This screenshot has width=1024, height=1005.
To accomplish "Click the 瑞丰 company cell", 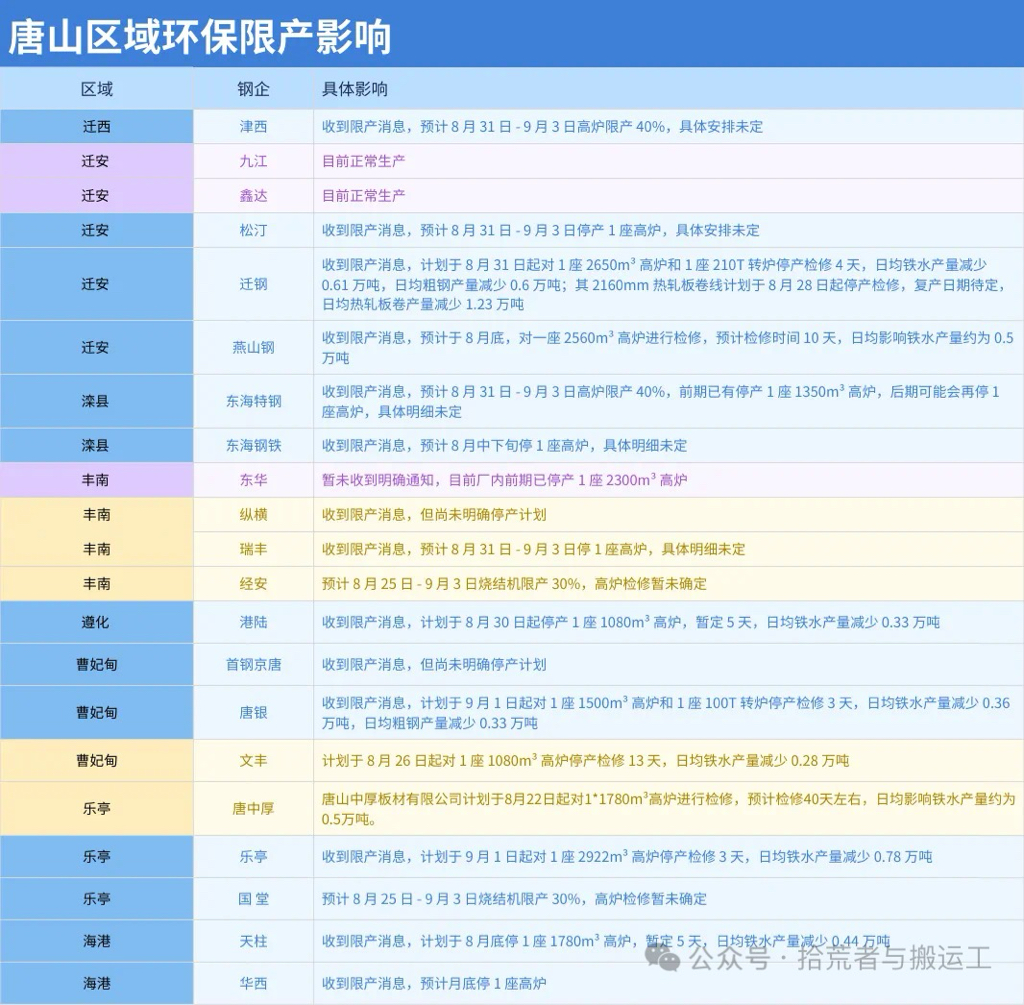I will pos(253,549).
